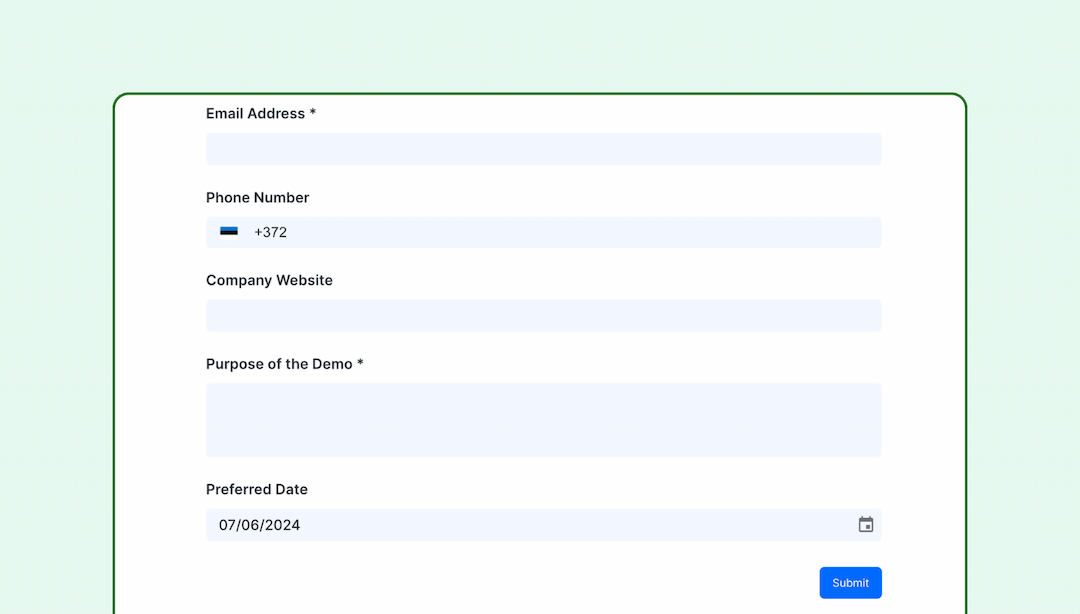This screenshot has height=614, width=1080.
Task: Submit the demo request form
Action: pyautogui.click(x=850, y=583)
